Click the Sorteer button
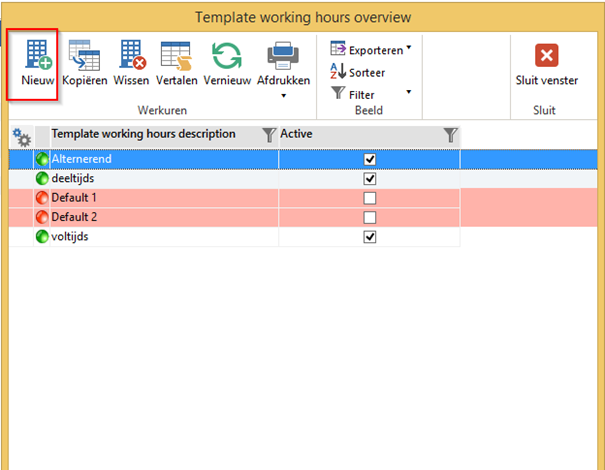This screenshot has height=470, width=605. (358, 72)
